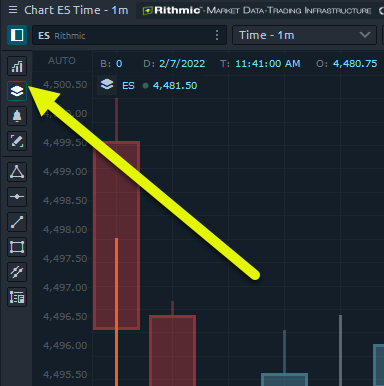Open the overlays layers icon in sidebar
Viewport: 384px width, 386px height.
coord(17,91)
